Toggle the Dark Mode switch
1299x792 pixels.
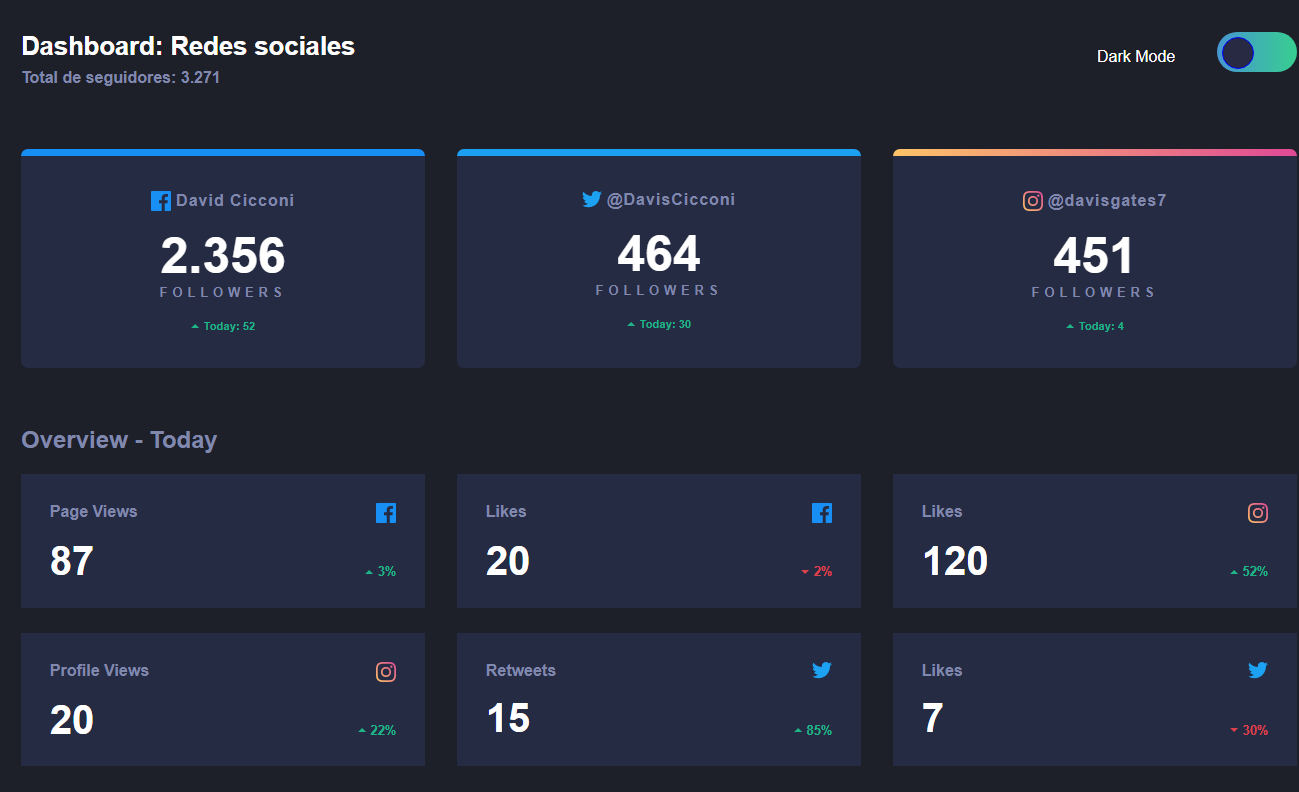point(1256,52)
